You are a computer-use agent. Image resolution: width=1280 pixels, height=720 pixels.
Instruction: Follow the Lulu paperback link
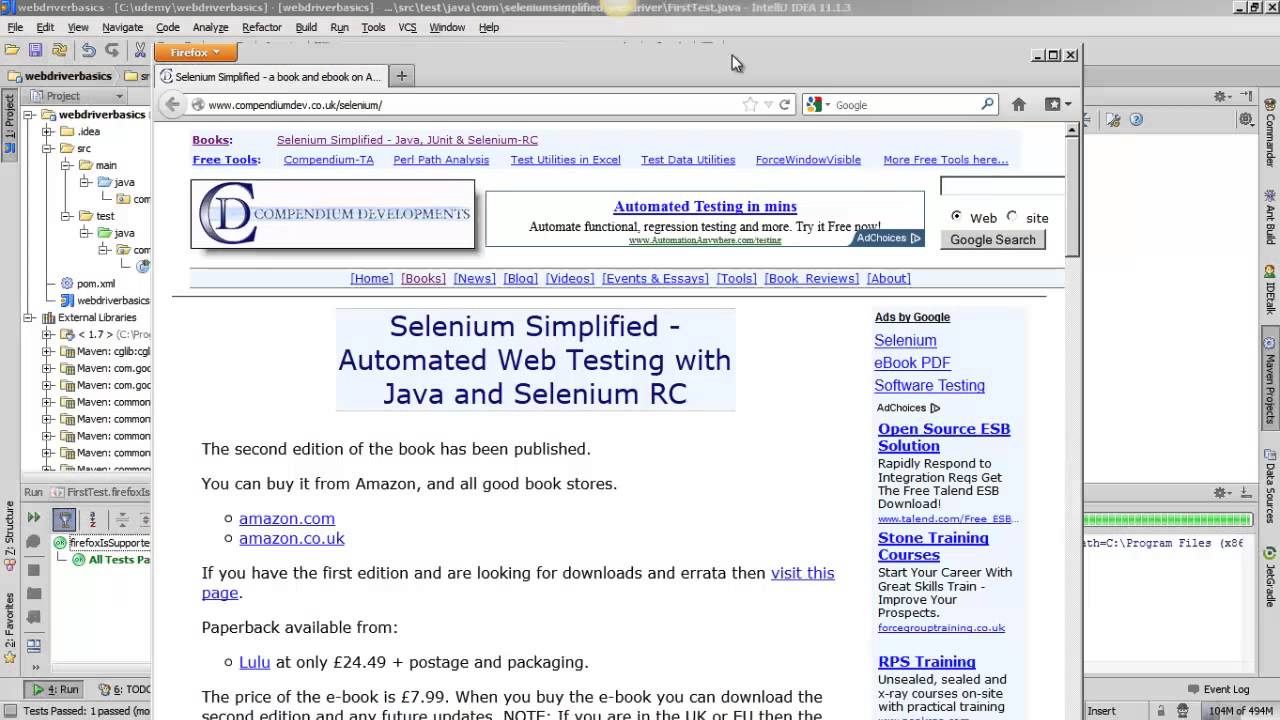click(255, 662)
